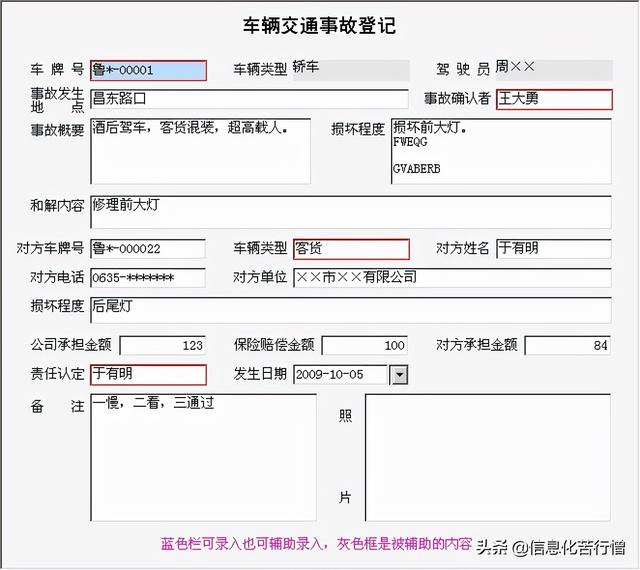
Task: Click the 事故确认者 label
Action: point(457,98)
